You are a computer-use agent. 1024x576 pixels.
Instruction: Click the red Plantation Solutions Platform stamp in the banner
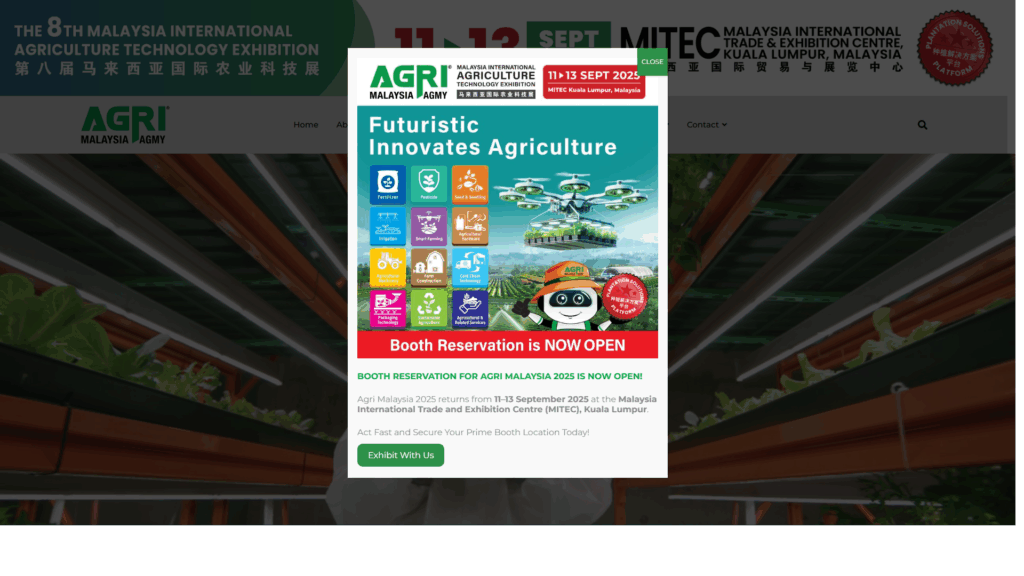(954, 48)
